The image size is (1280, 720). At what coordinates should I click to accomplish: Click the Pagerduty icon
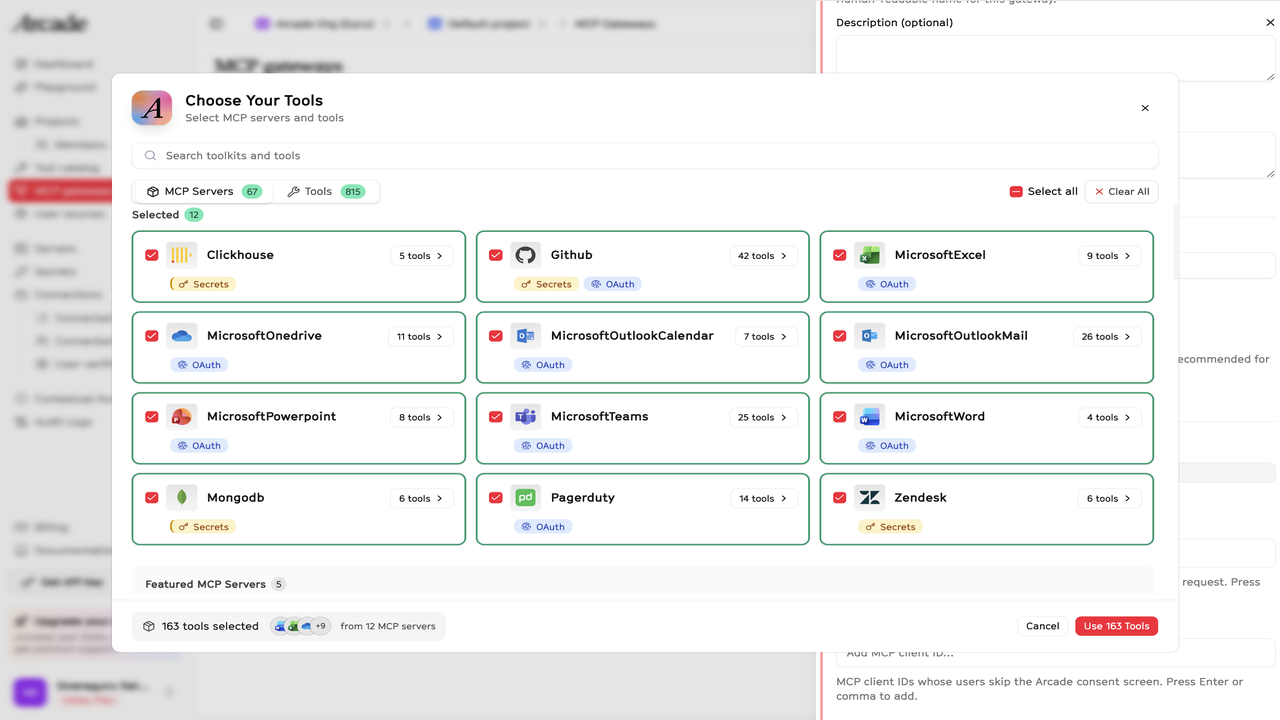point(525,498)
